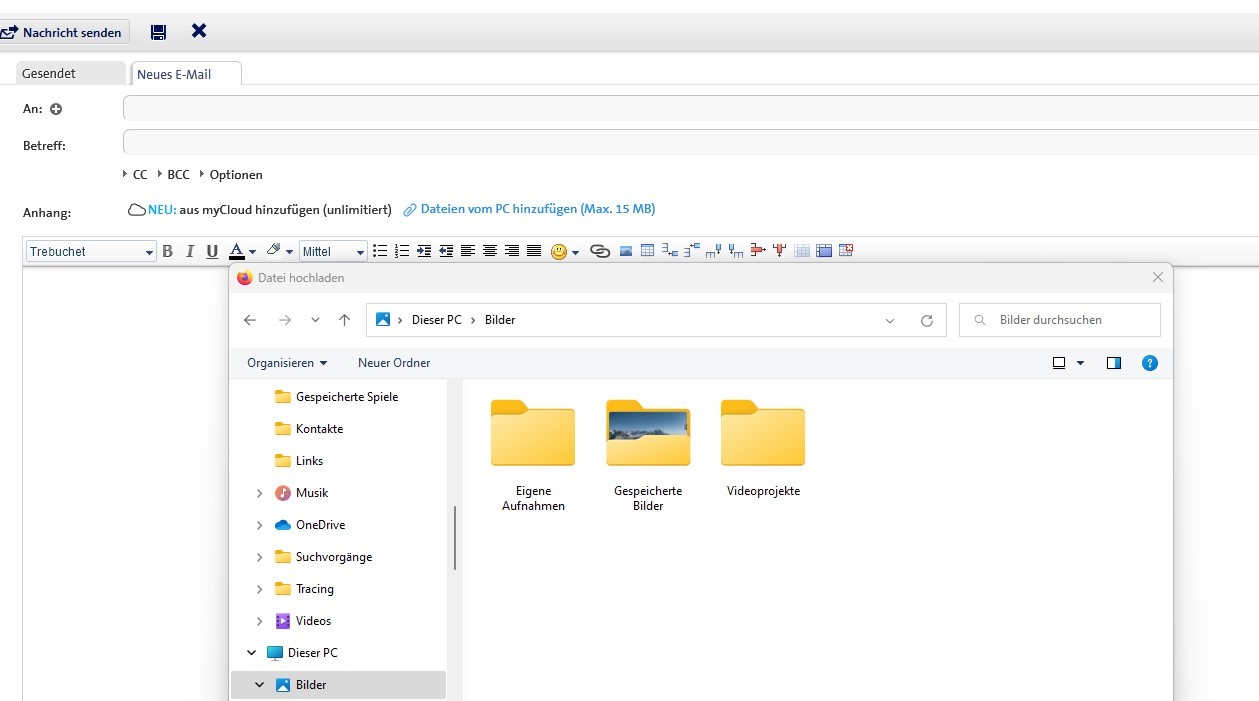Open the smiley emoji picker
Viewport: 1259px width, 701px height.
(x=559, y=251)
